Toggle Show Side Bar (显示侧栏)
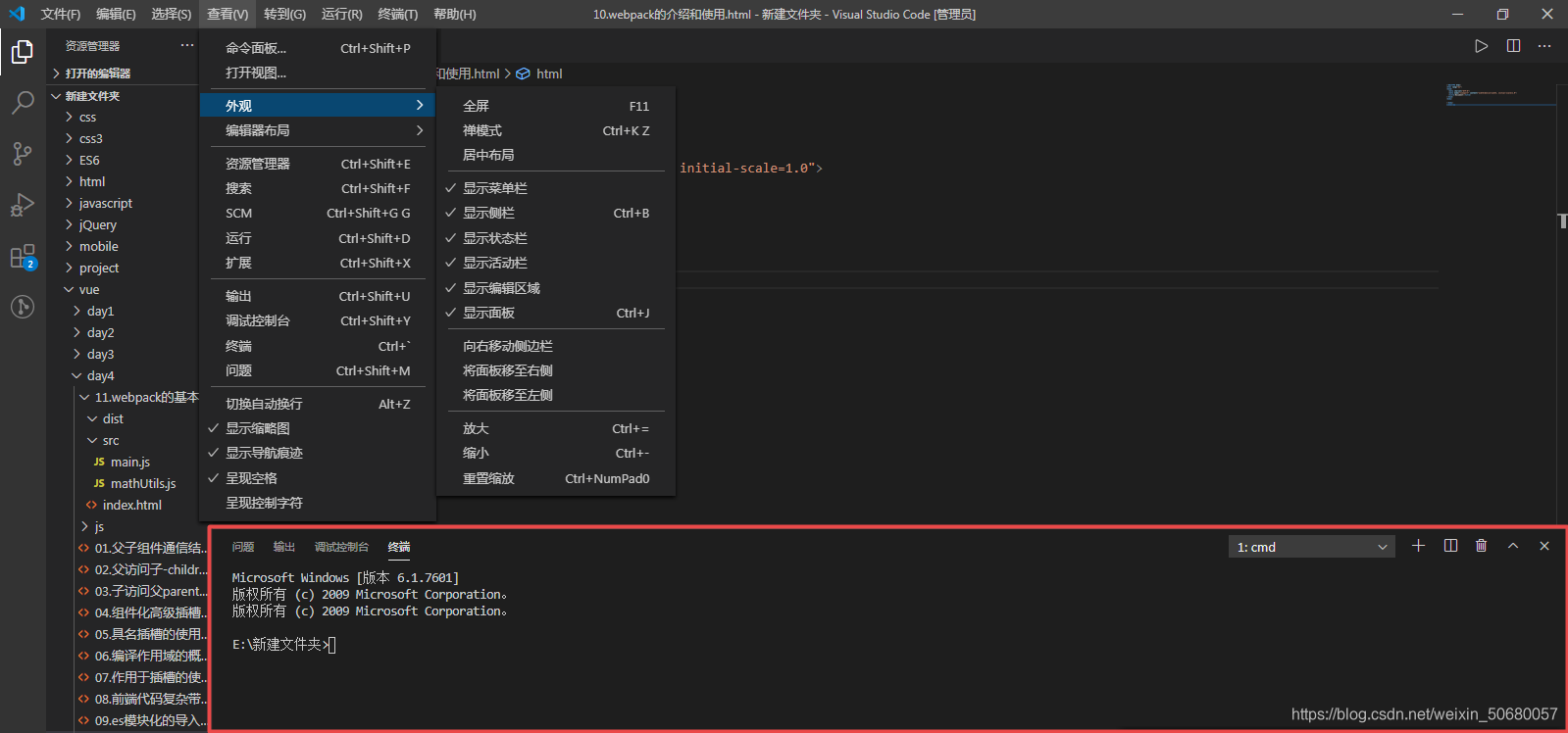1568x733 pixels. [556, 213]
